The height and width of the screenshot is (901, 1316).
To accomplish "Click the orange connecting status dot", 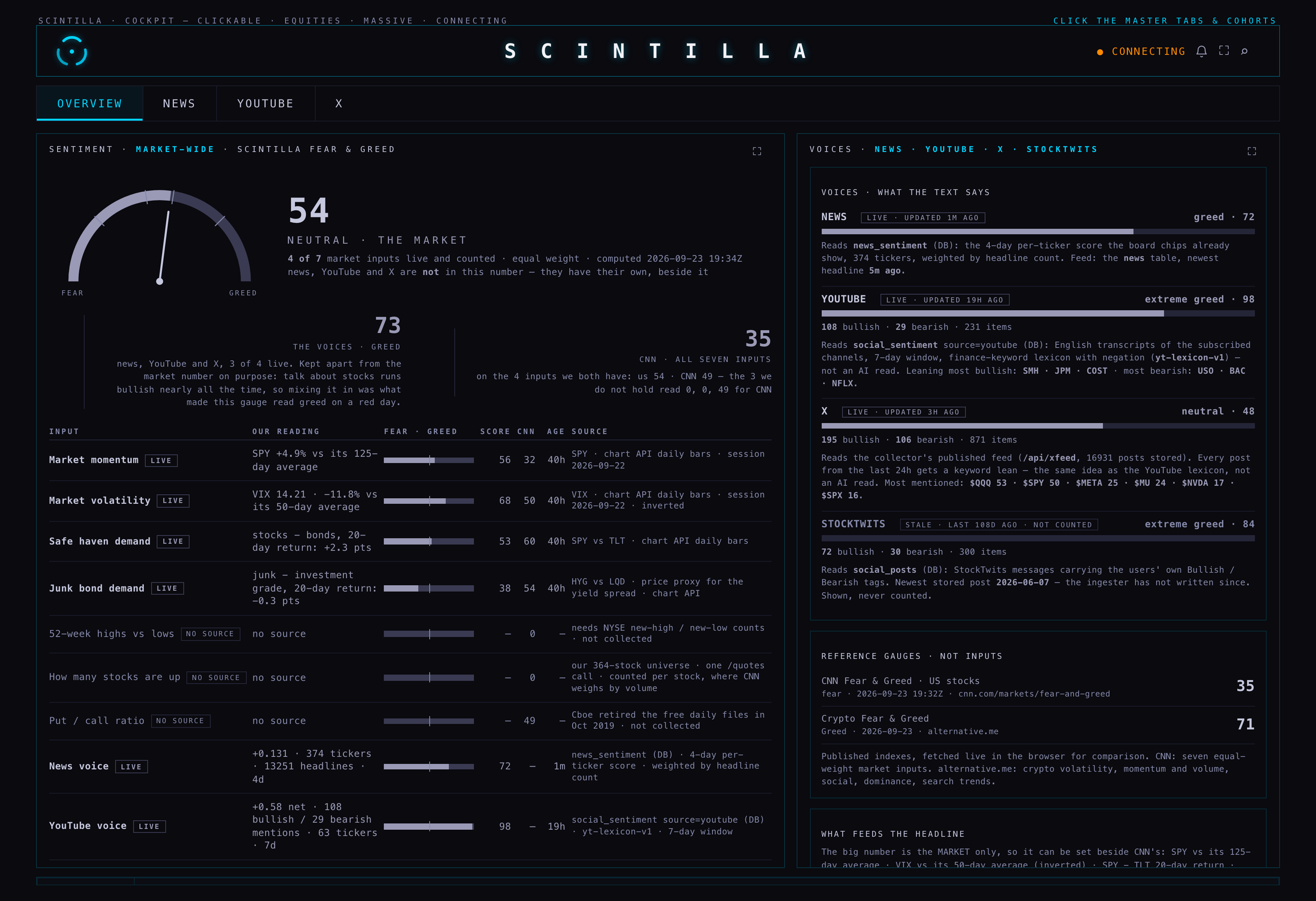I will 1100,52.
